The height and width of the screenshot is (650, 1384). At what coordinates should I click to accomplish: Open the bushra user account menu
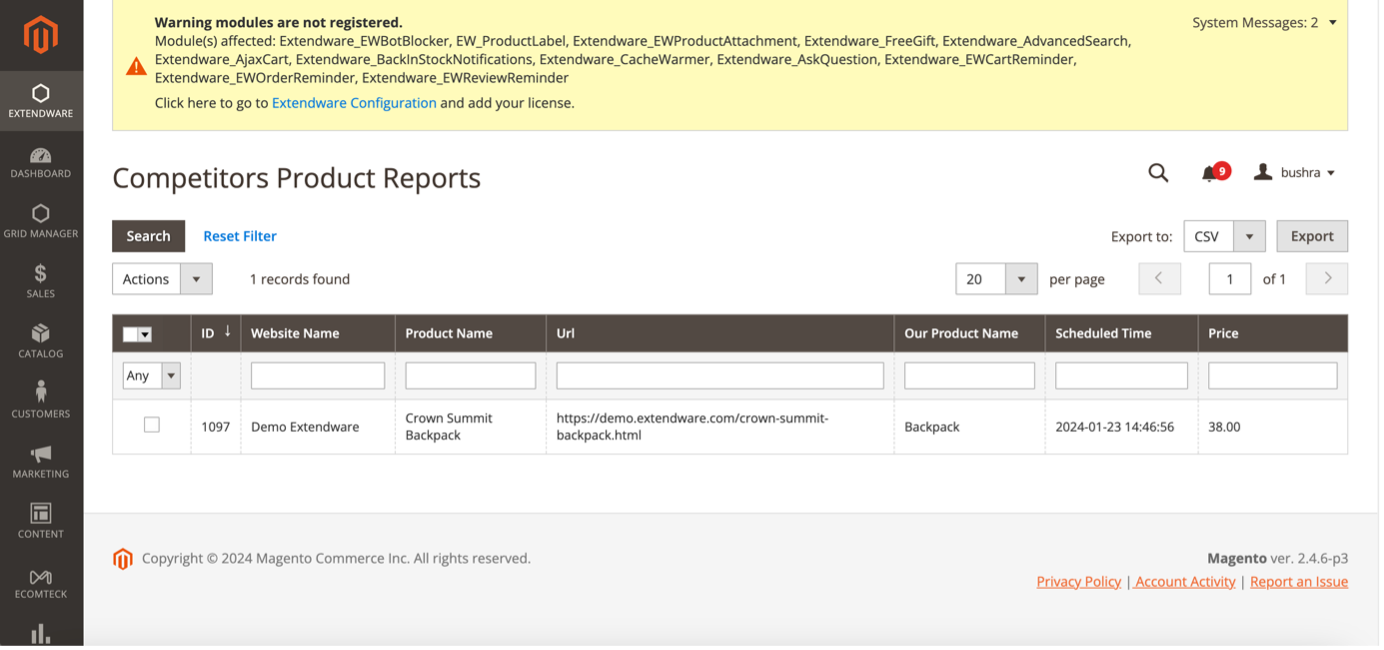pyautogui.click(x=1294, y=173)
